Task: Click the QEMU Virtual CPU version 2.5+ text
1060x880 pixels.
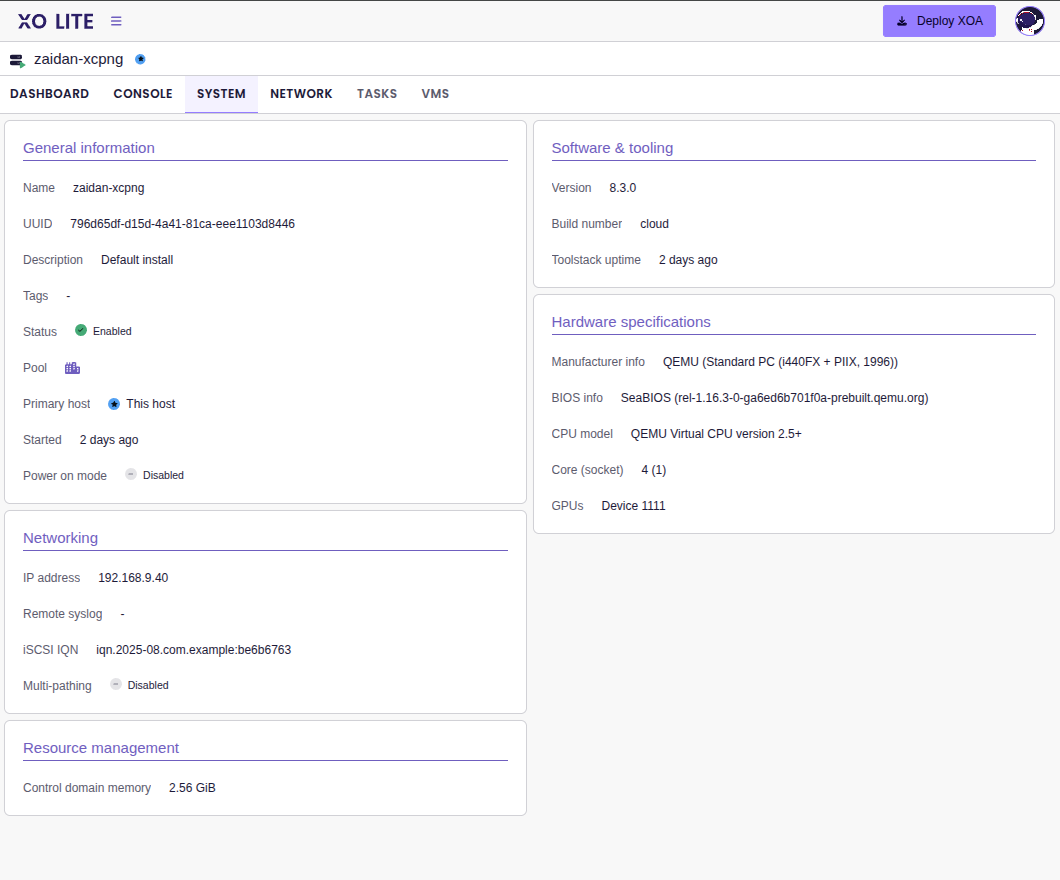Action: tap(716, 434)
